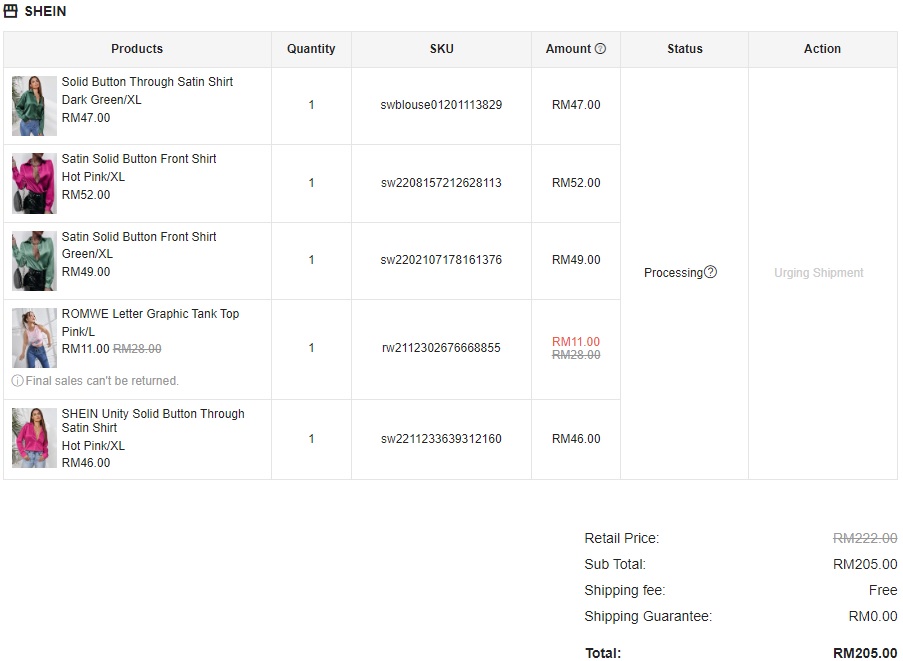The height and width of the screenshot is (661, 903).
Task: Click the Urging Shipment button
Action: [x=818, y=273]
